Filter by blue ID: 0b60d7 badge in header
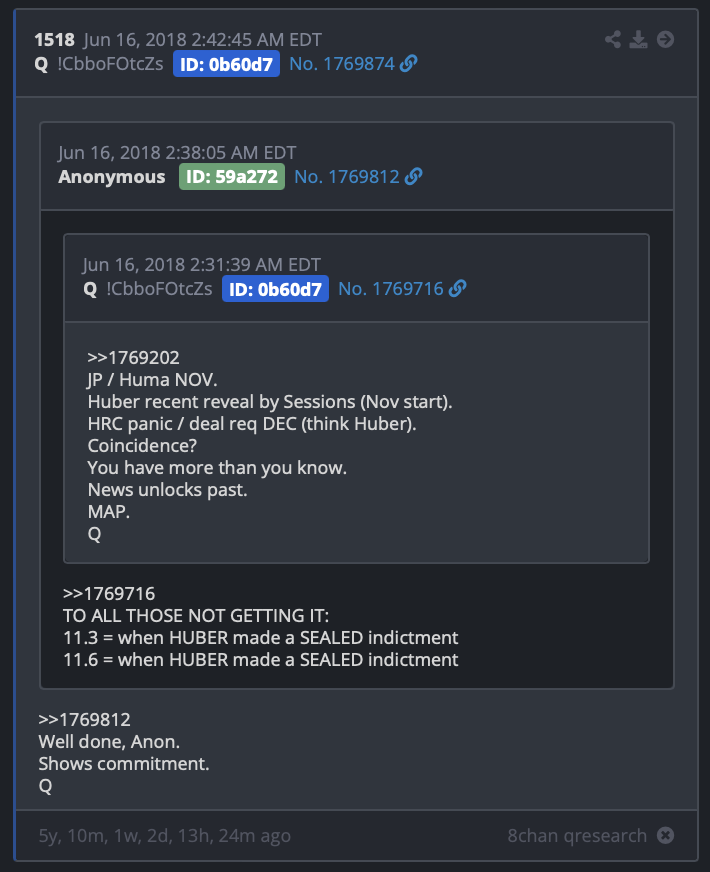The width and height of the screenshot is (710, 872). 226,64
